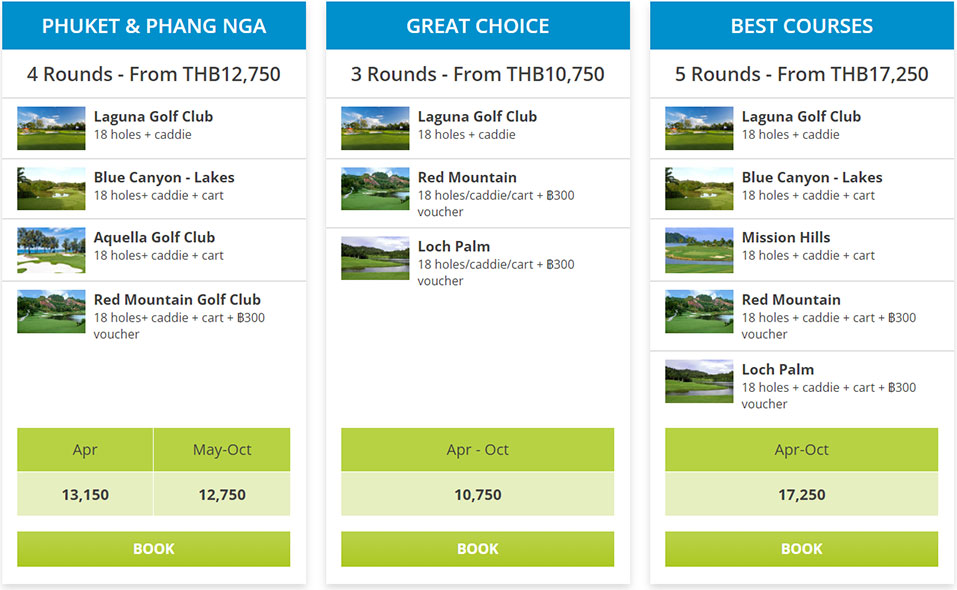The width and height of the screenshot is (957, 590).
Task: Open Aquella Golf Club title link
Action: click(x=154, y=237)
